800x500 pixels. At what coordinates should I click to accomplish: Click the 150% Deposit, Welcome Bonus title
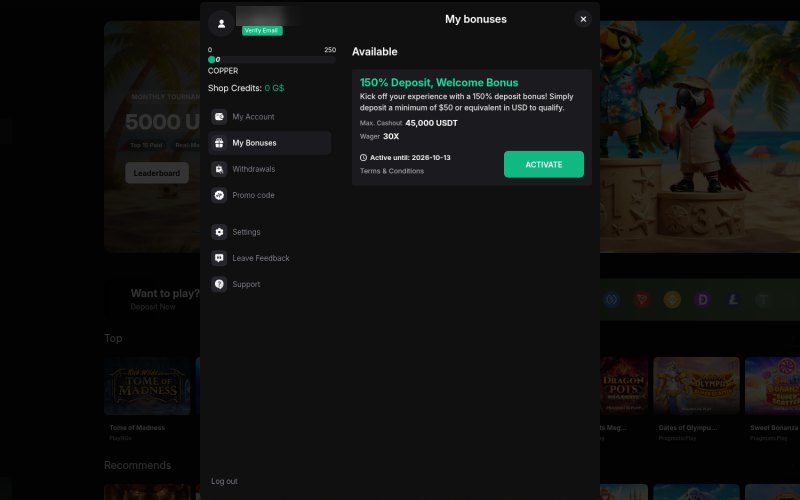(x=439, y=83)
